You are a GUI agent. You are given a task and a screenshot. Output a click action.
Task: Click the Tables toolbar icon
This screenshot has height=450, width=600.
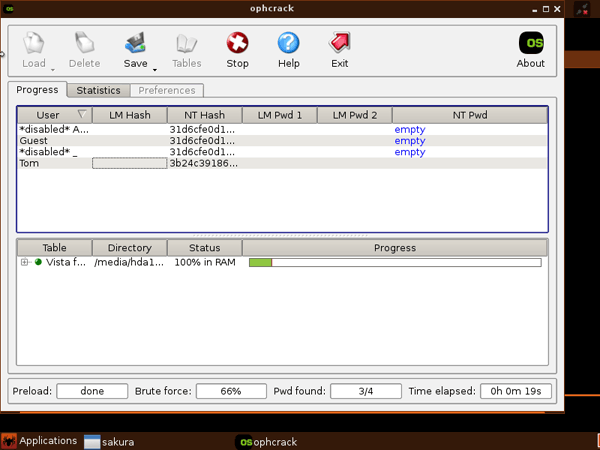pyautogui.click(x=186, y=48)
